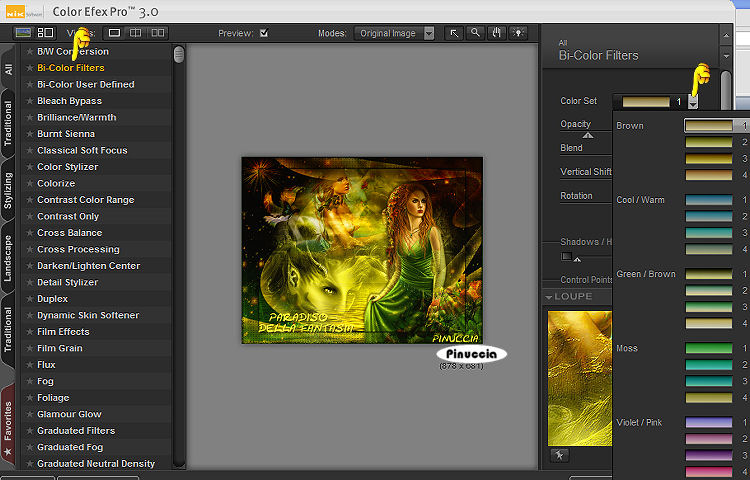750x480 pixels.
Task: Collapse the Loupe panel section
Action: tap(549, 297)
